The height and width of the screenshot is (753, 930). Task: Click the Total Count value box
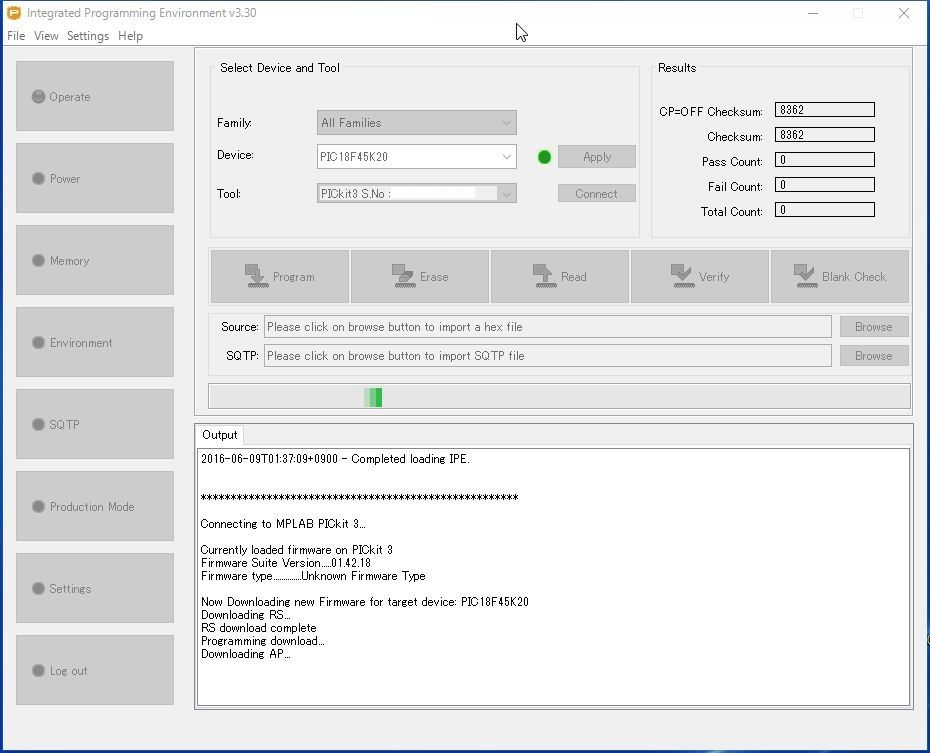pos(824,210)
